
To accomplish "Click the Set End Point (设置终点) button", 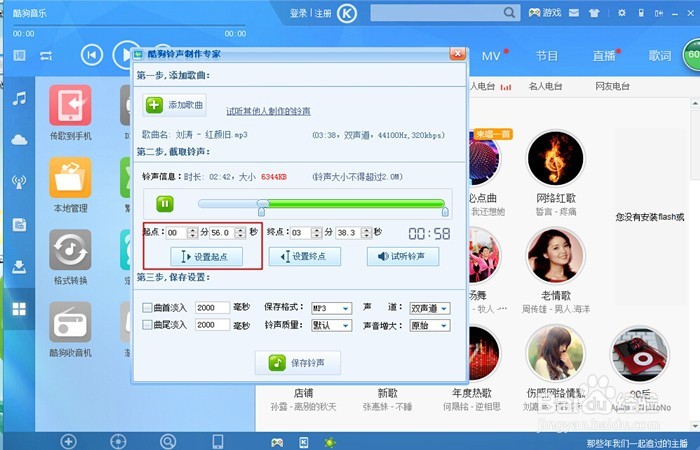I will coord(304,257).
